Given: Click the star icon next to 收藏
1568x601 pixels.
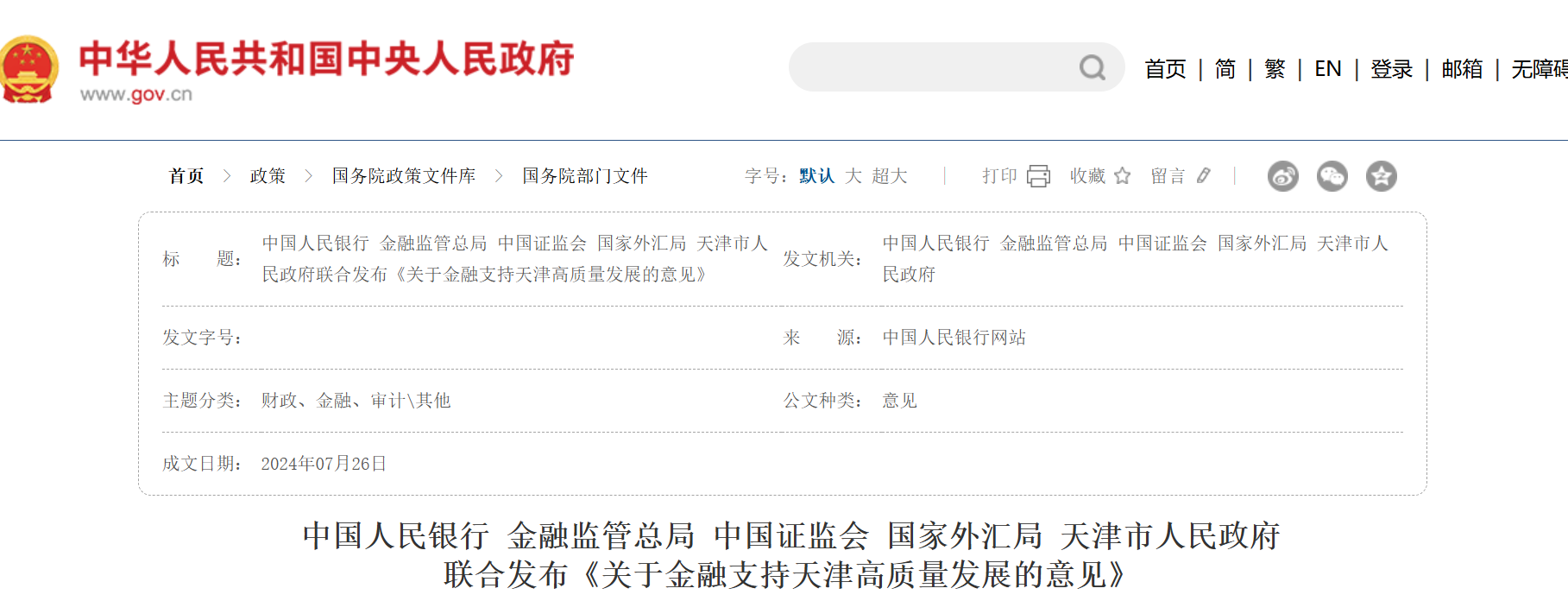Looking at the screenshot, I should pyautogui.click(x=1122, y=176).
